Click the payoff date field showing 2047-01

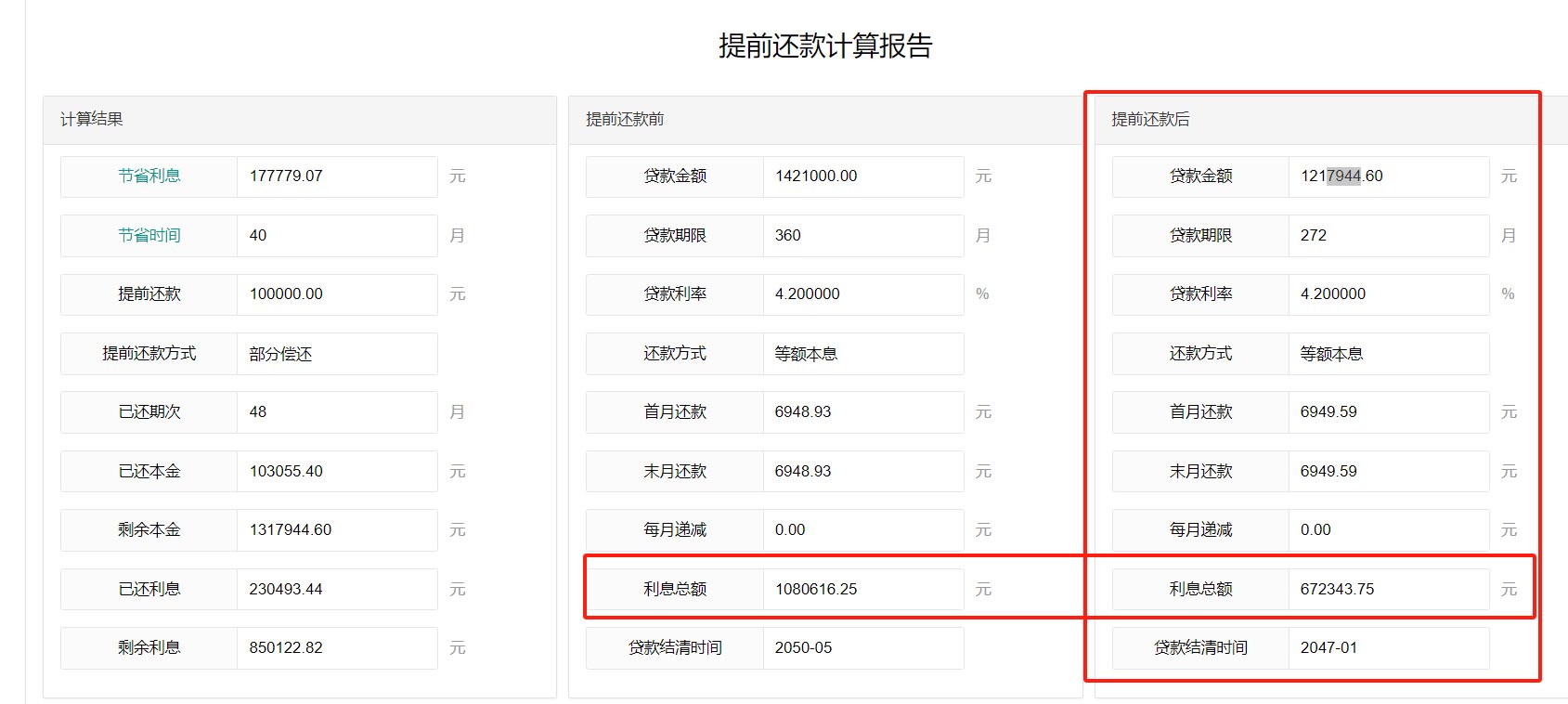[1387, 648]
